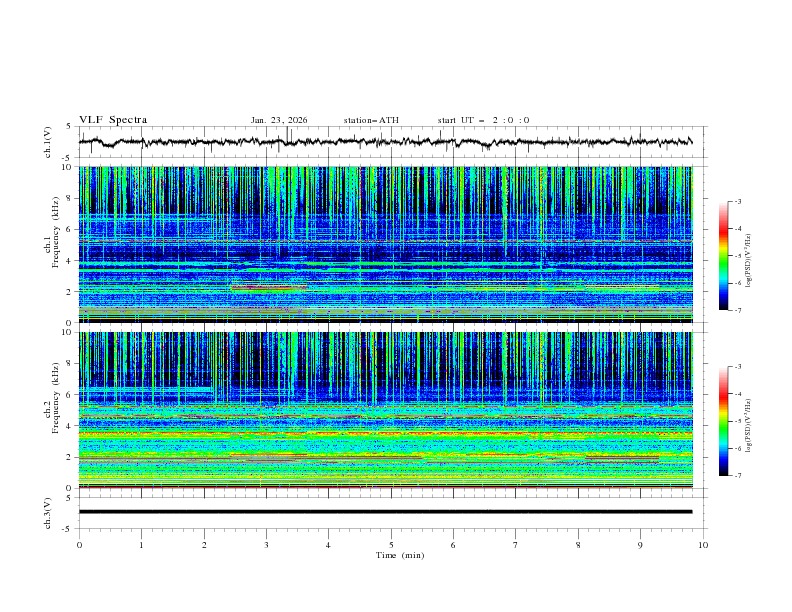Click the start UT time label
The width and height of the screenshot is (792, 612).
click(x=483, y=120)
